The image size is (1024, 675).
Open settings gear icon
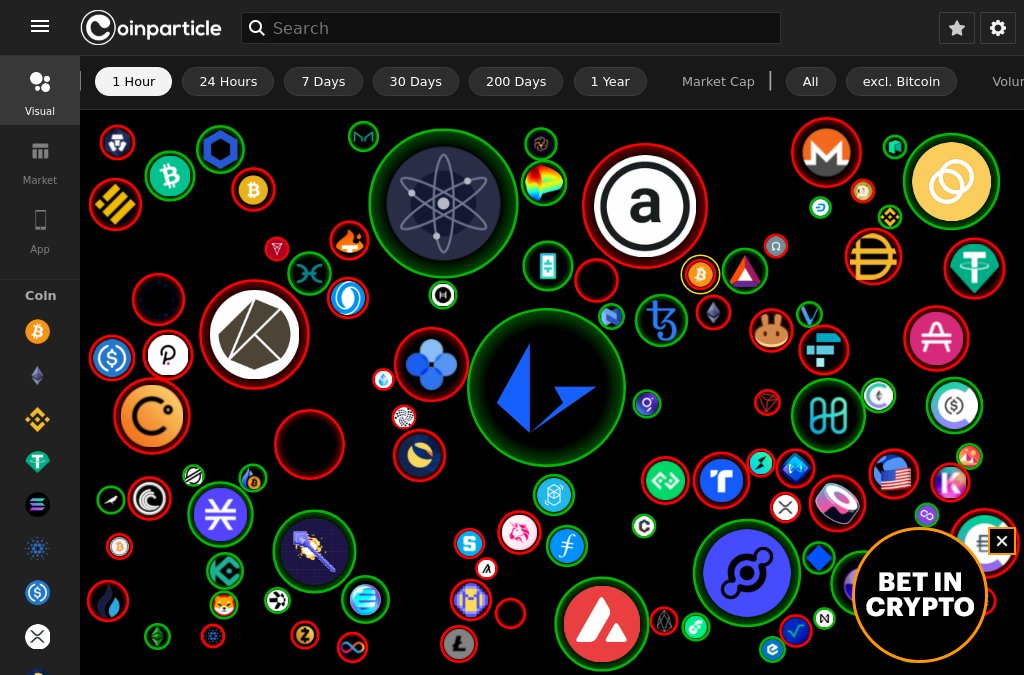pos(997,28)
